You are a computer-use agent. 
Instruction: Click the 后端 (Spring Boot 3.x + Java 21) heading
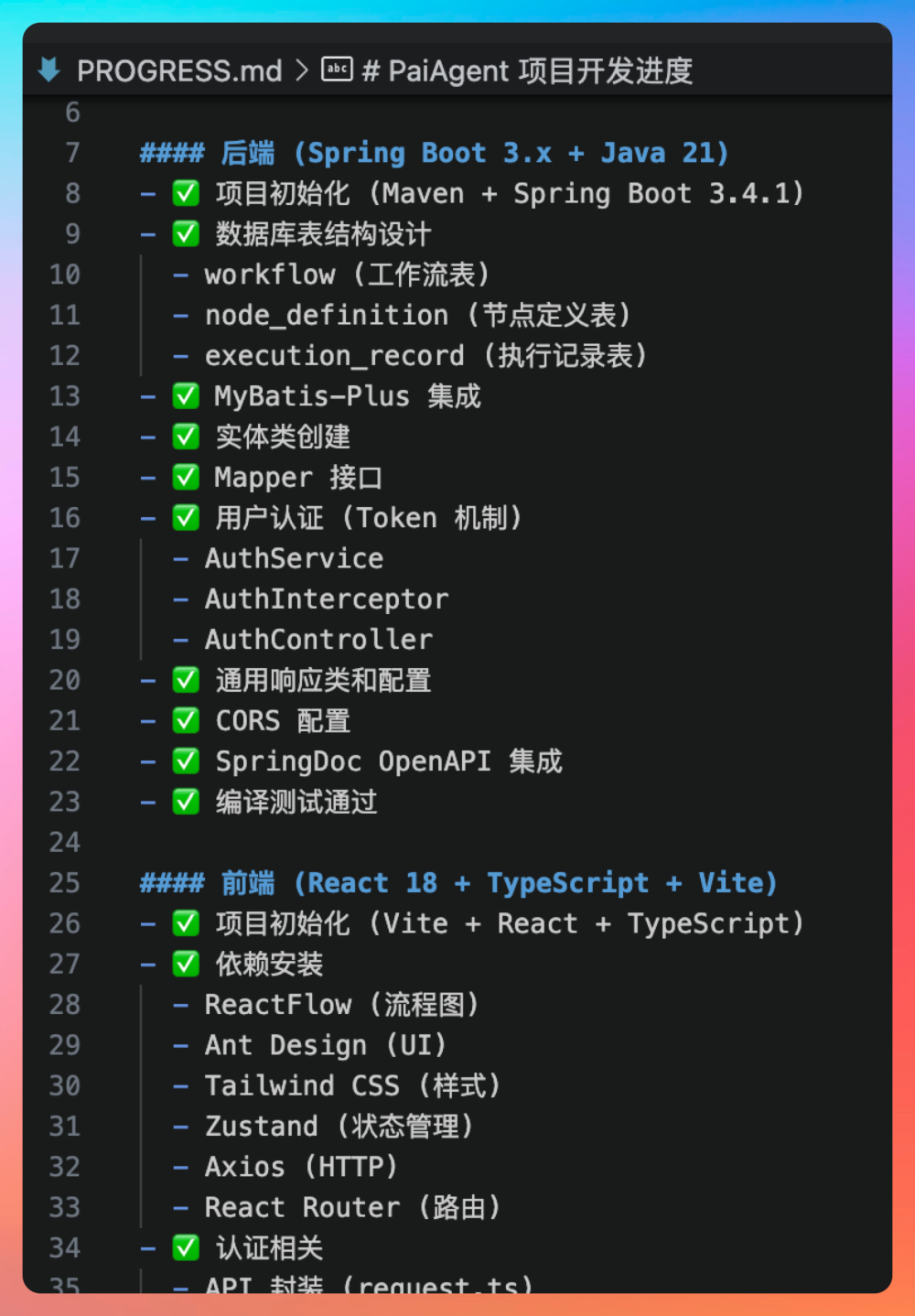(x=474, y=153)
